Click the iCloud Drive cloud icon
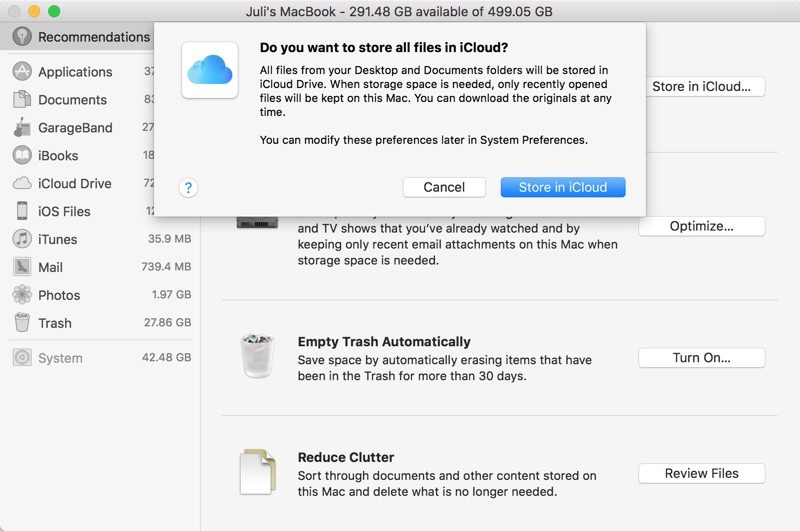The image size is (800, 531). tap(22, 183)
